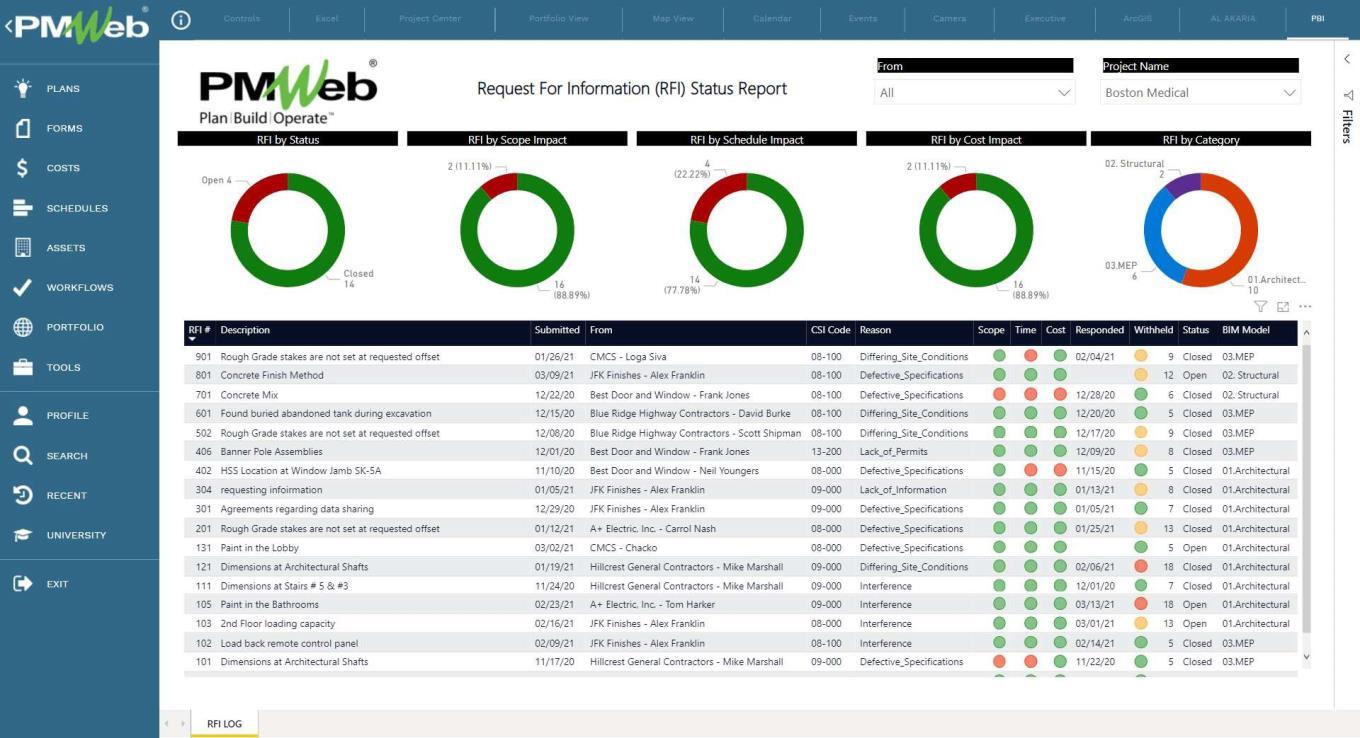Switch to the Excel tab
Viewport: 1360px width, 738px height.
(x=327, y=19)
